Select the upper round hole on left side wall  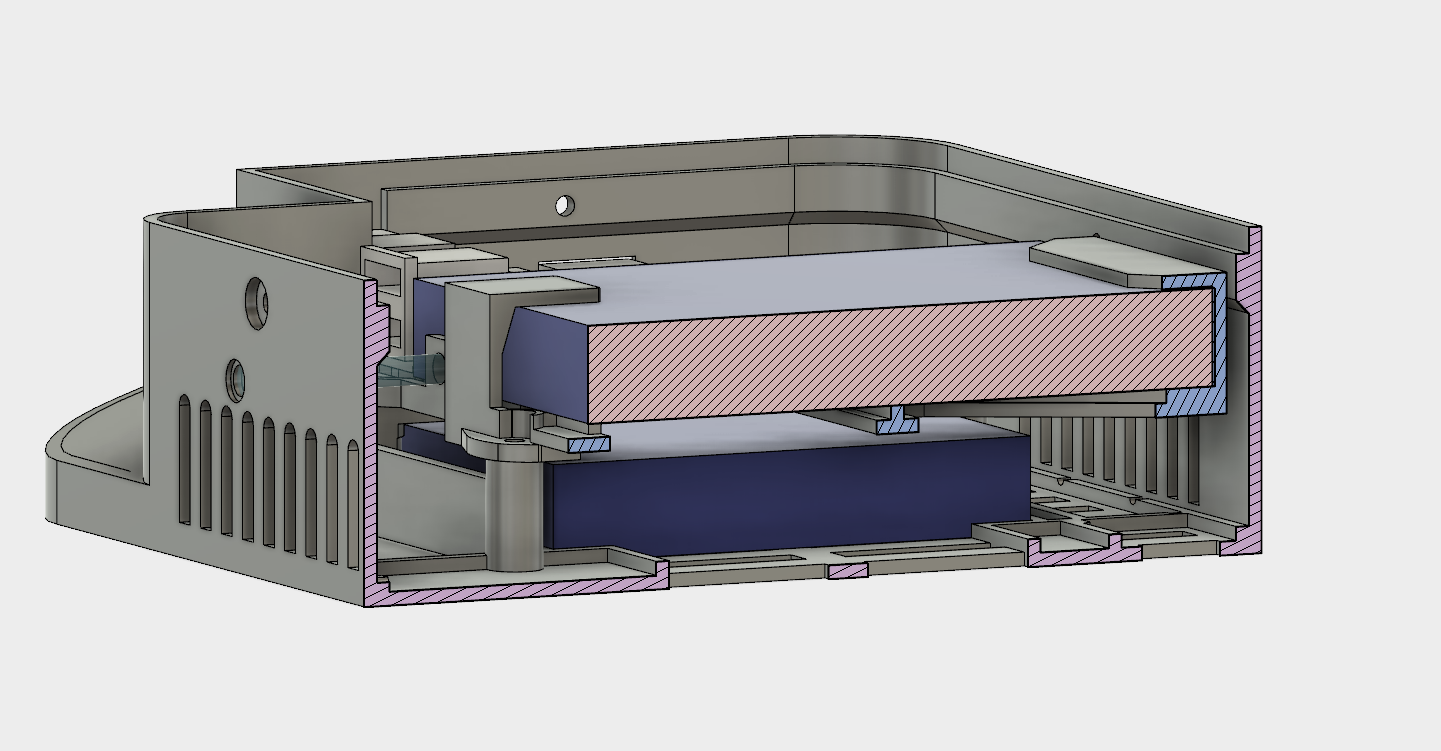(x=257, y=303)
